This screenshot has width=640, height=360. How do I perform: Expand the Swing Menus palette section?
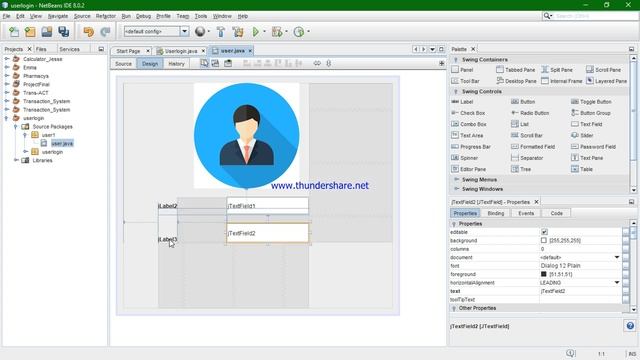click(x=456, y=180)
